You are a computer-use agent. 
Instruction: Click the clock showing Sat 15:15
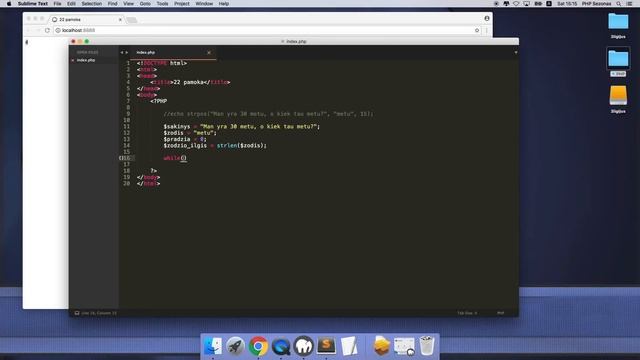(x=567, y=4)
